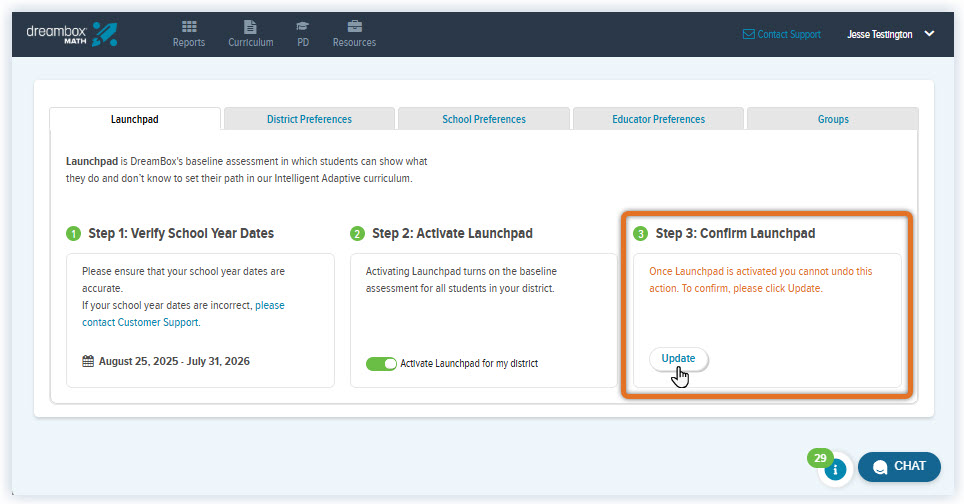Switch to the School Preferences tab
Image resolution: width=964 pixels, height=504 pixels.
click(x=484, y=119)
